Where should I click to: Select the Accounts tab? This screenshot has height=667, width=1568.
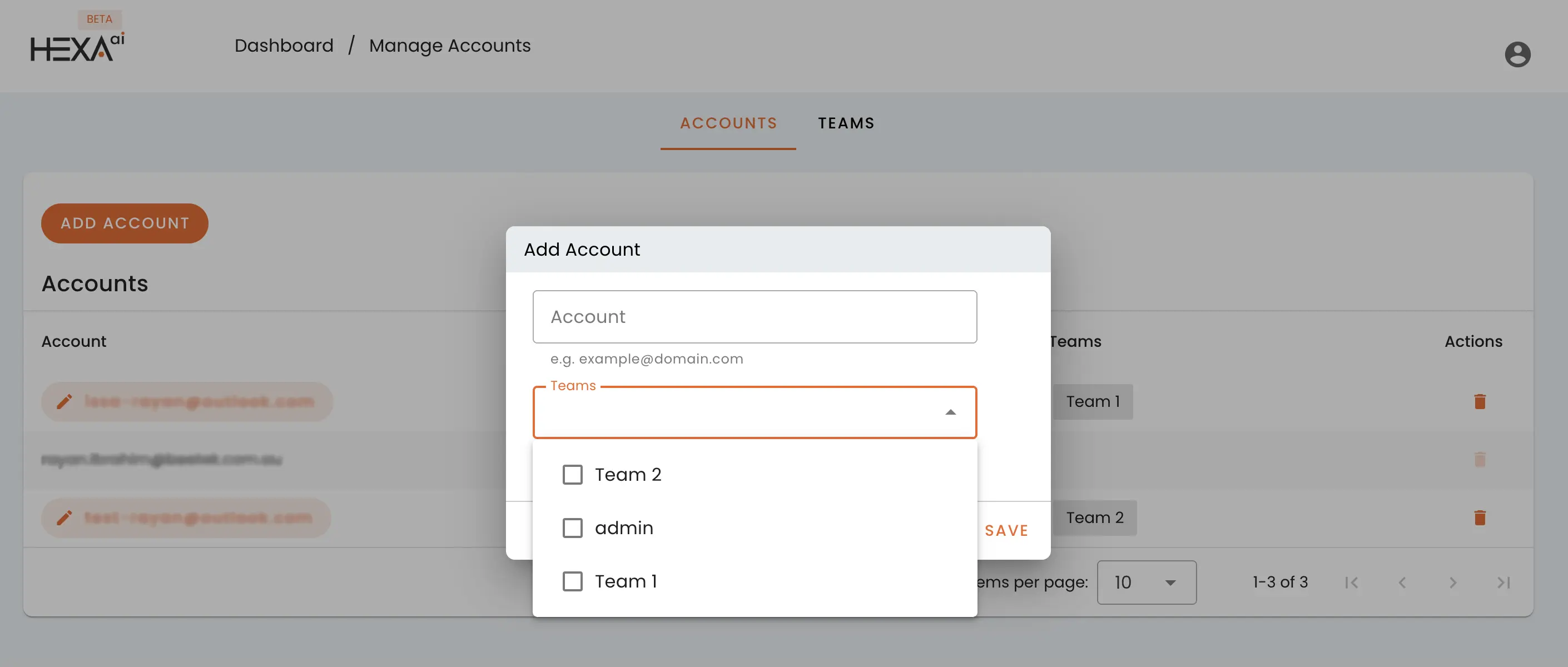tap(728, 123)
